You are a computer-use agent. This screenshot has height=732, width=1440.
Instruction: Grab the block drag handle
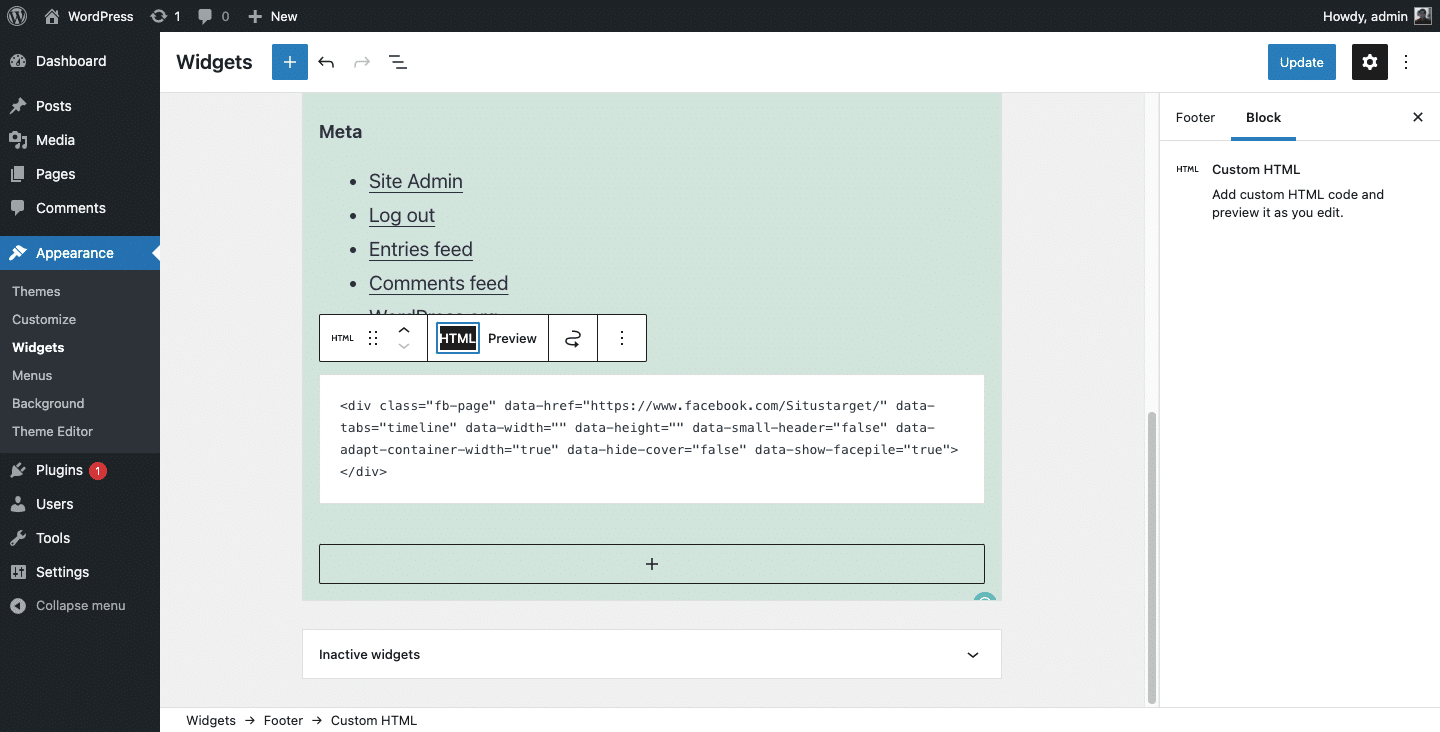coord(373,338)
